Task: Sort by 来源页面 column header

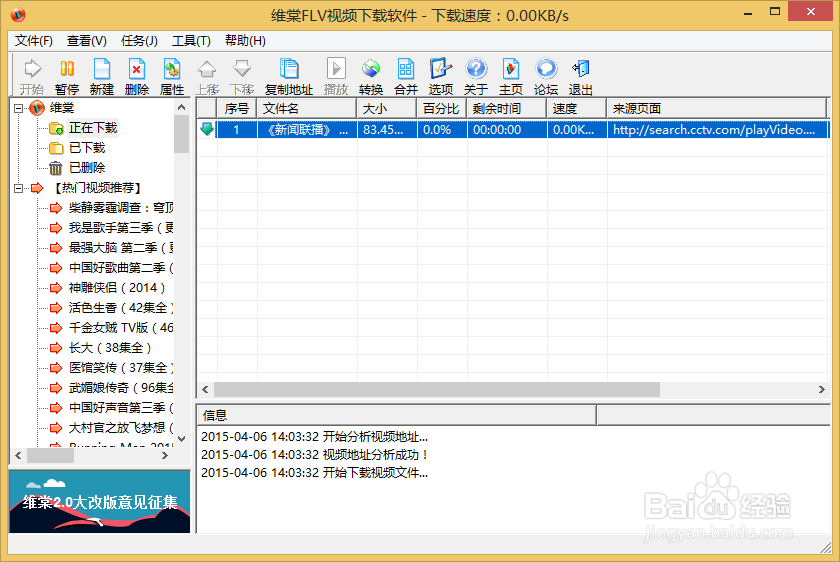Action: pos(717,109)
